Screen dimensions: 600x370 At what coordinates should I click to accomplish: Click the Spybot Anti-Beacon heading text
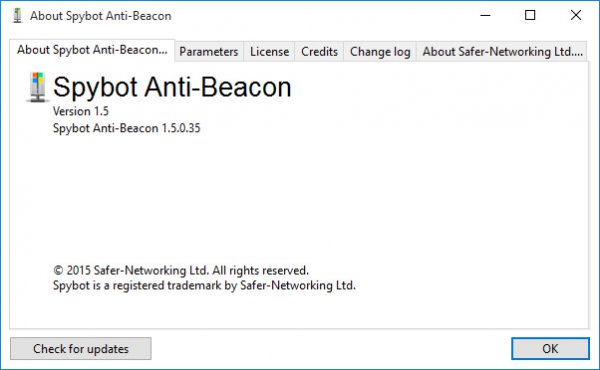point(172,87)
